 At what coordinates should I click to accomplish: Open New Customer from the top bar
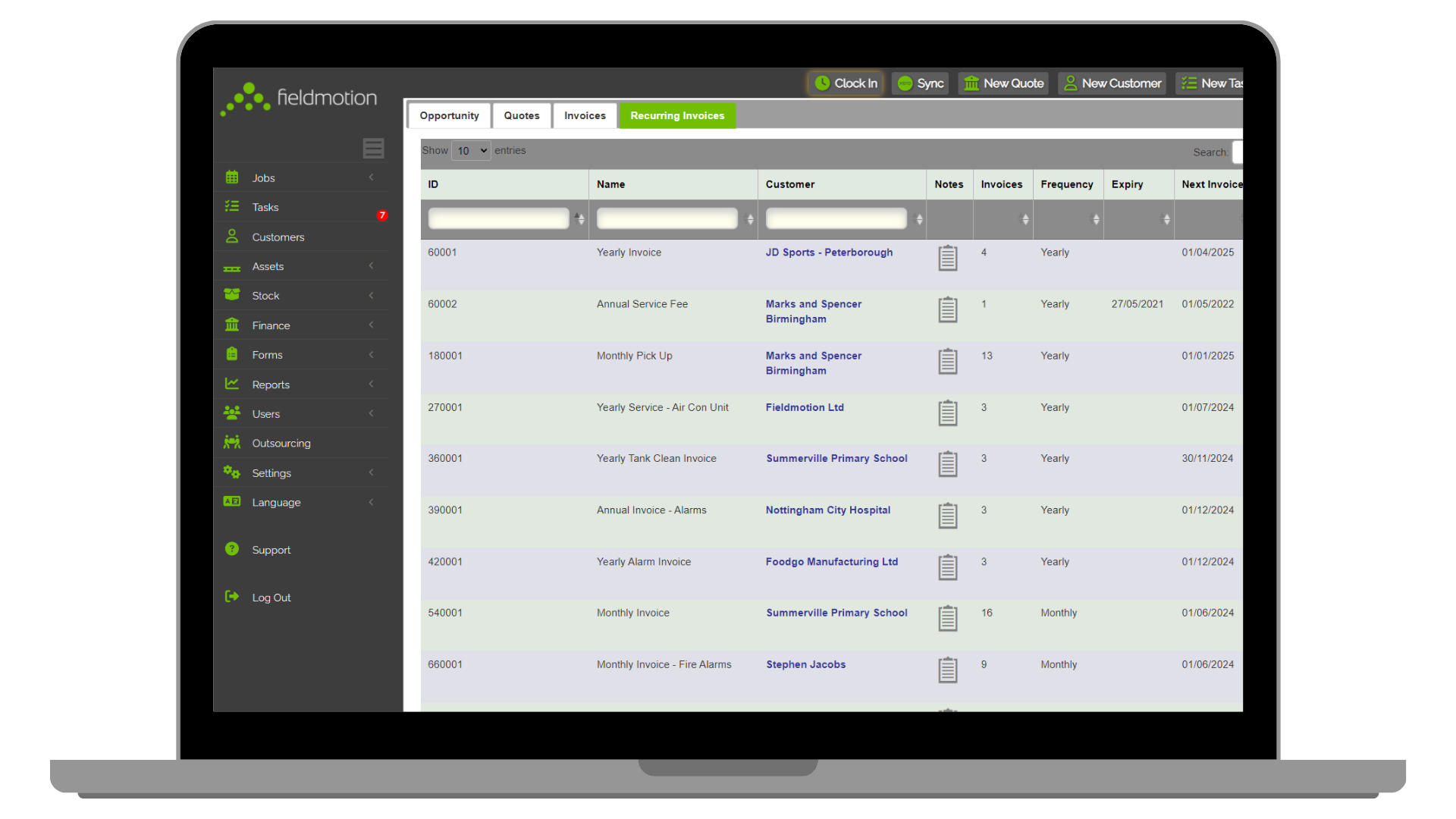click(1070, 83)
